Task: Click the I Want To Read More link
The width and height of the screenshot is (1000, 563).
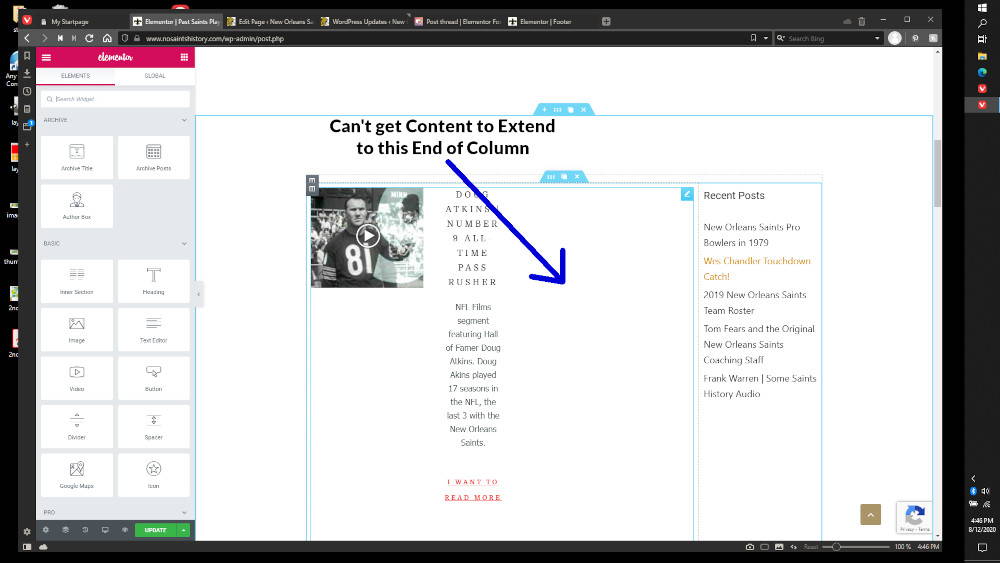Action: [x=473, y=490]
